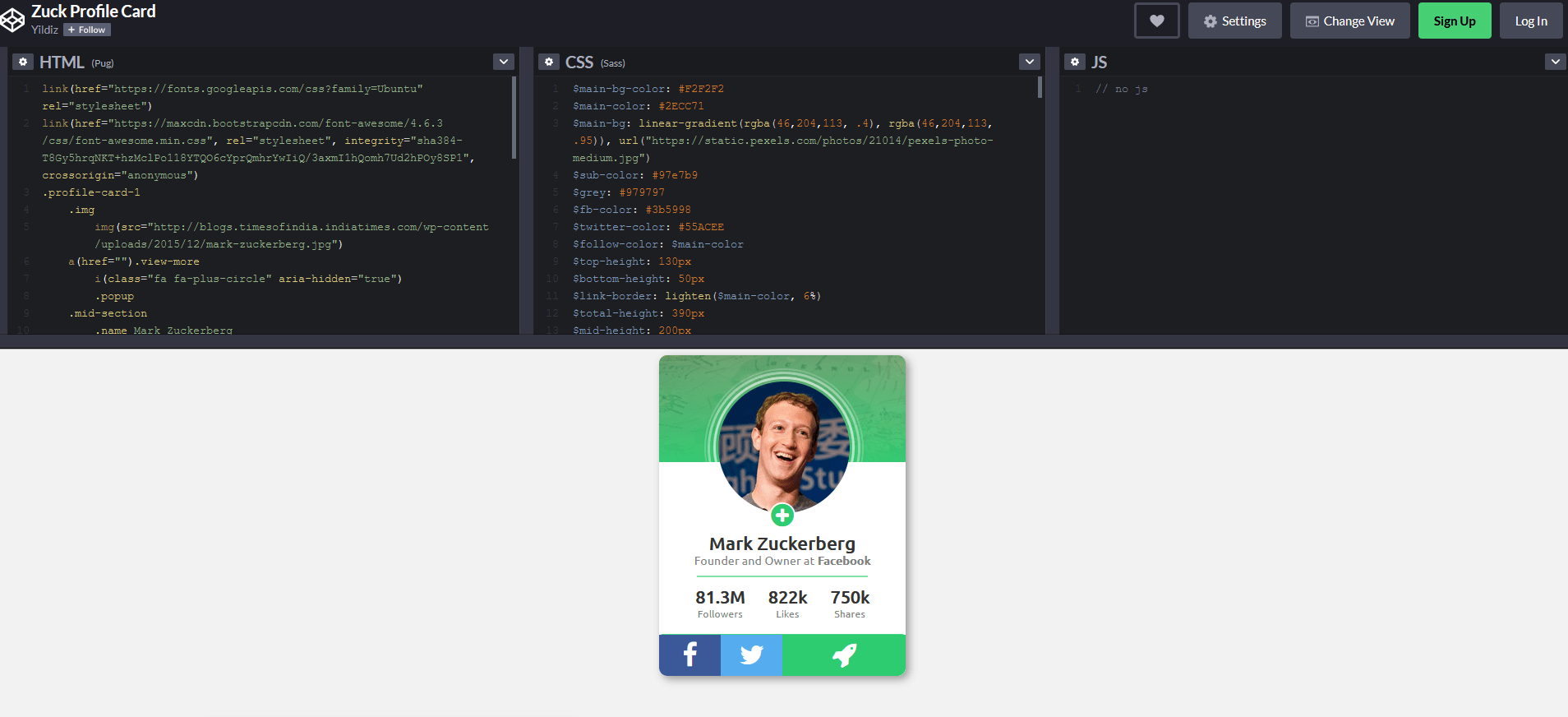The image size is (1568, 717).
Task: Click the rocket follow icon on card
Action: [844, 655]
